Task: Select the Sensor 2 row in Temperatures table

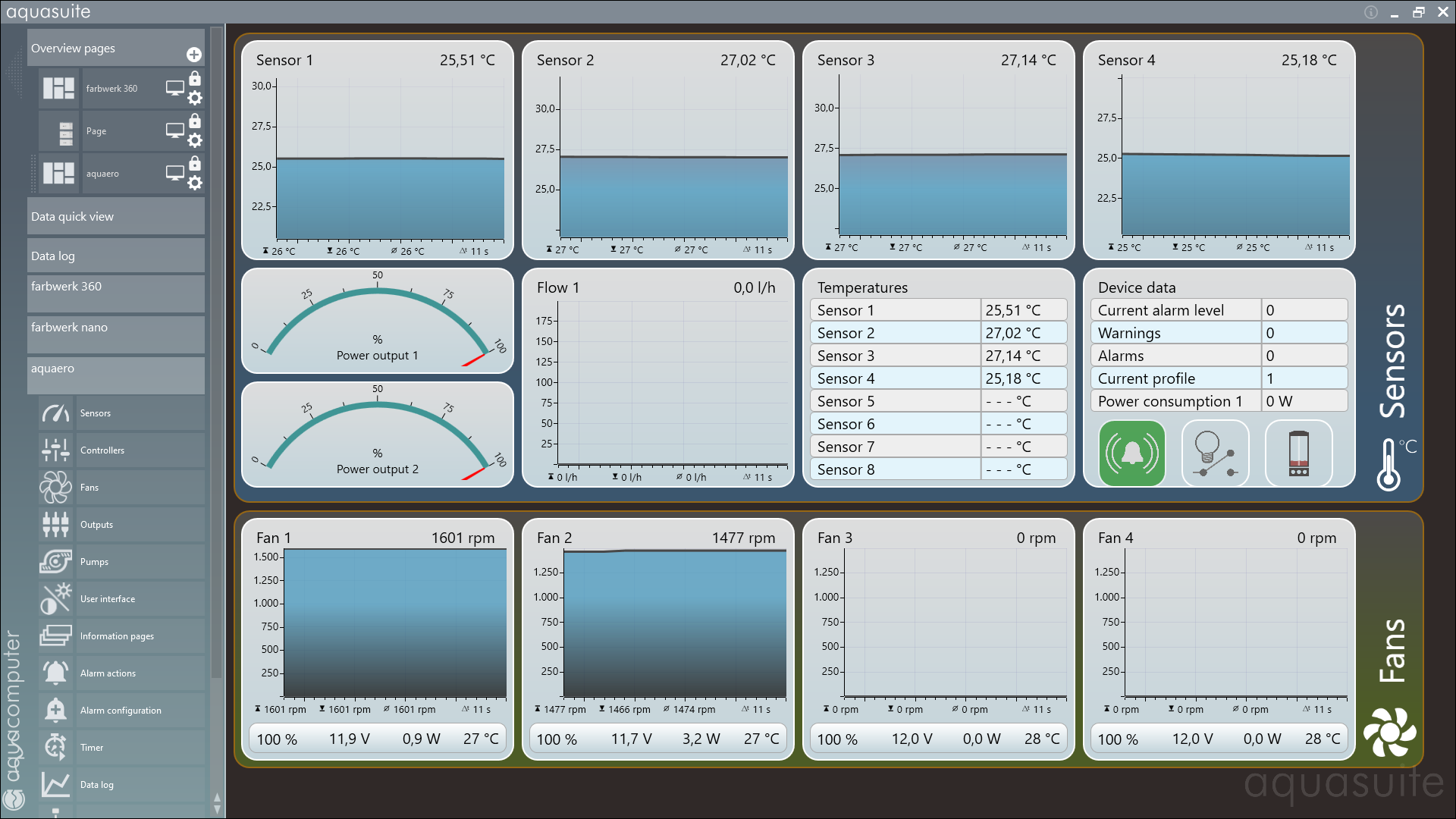Action: click(x=939, y=333)
